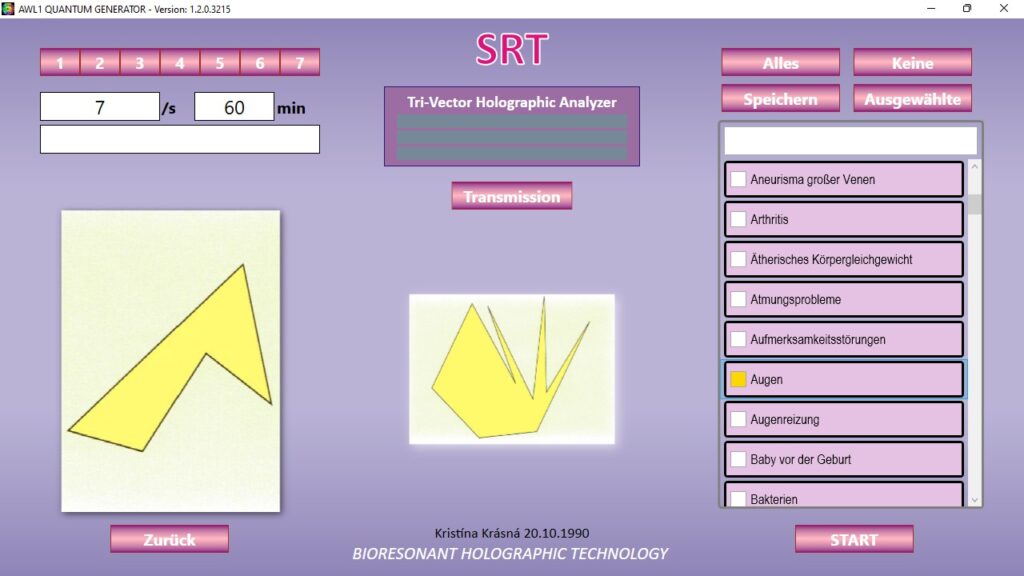Click the minutes duration input field
The height and width of the screenshot is (576, 1024).
tap(234, 107)
